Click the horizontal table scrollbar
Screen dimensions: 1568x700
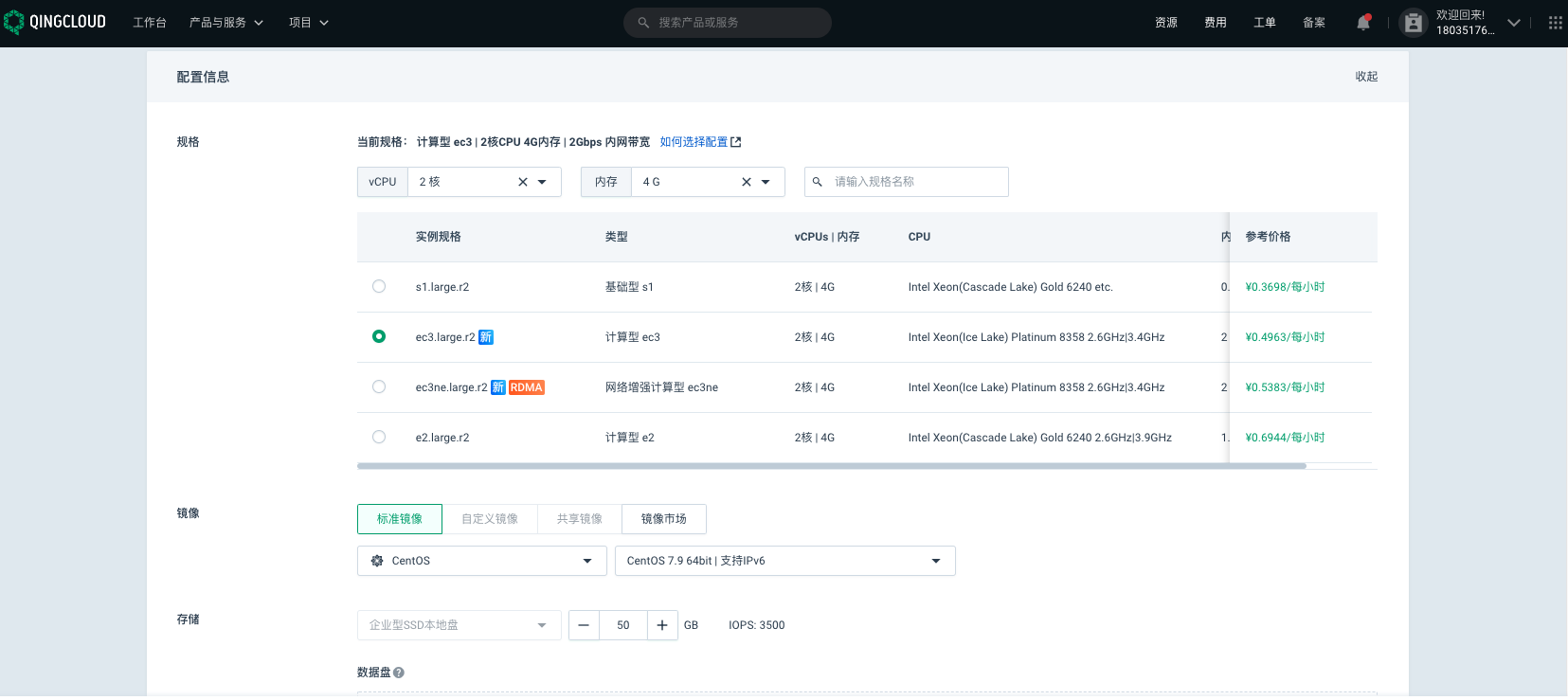click(832, 466)
